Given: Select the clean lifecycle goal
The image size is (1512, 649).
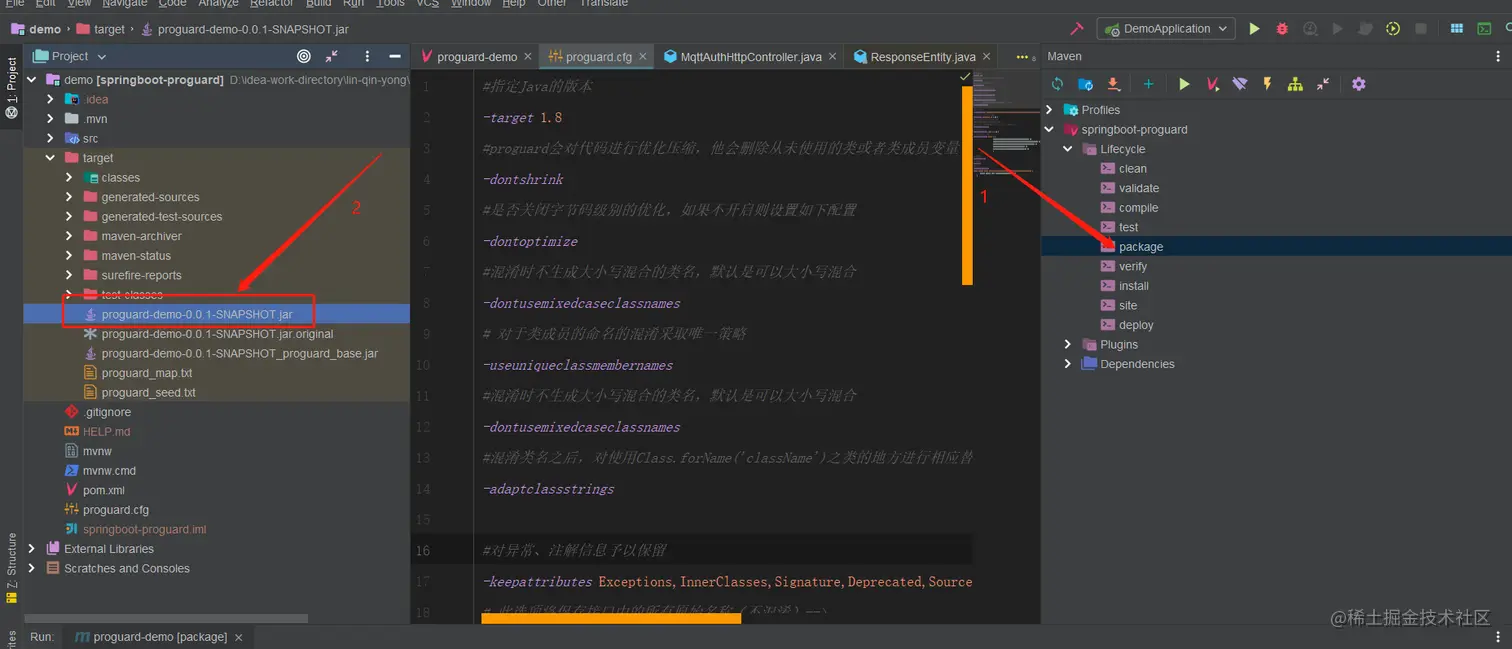Looking at the screenshot, I should [1133, 169].
